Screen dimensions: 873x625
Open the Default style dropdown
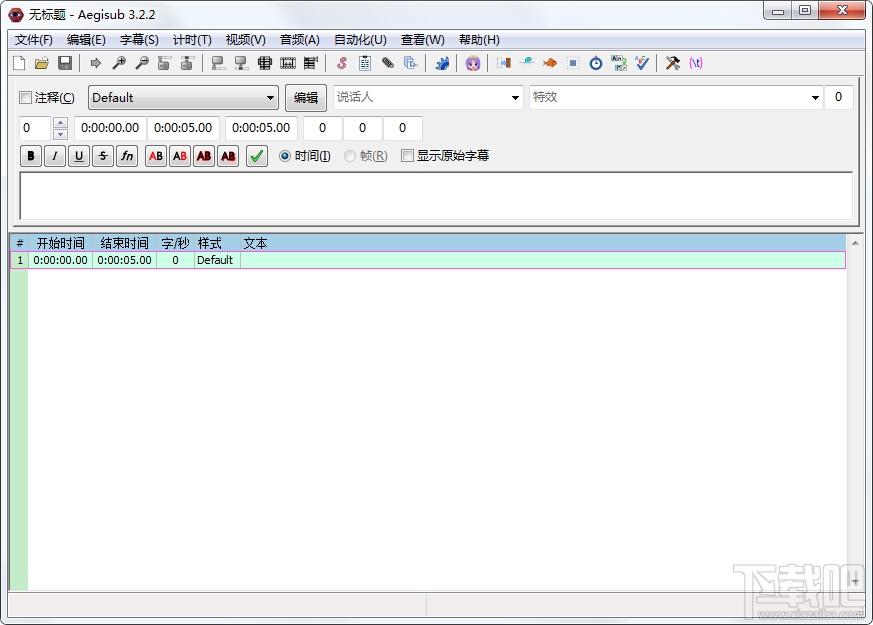click(183, 98)
